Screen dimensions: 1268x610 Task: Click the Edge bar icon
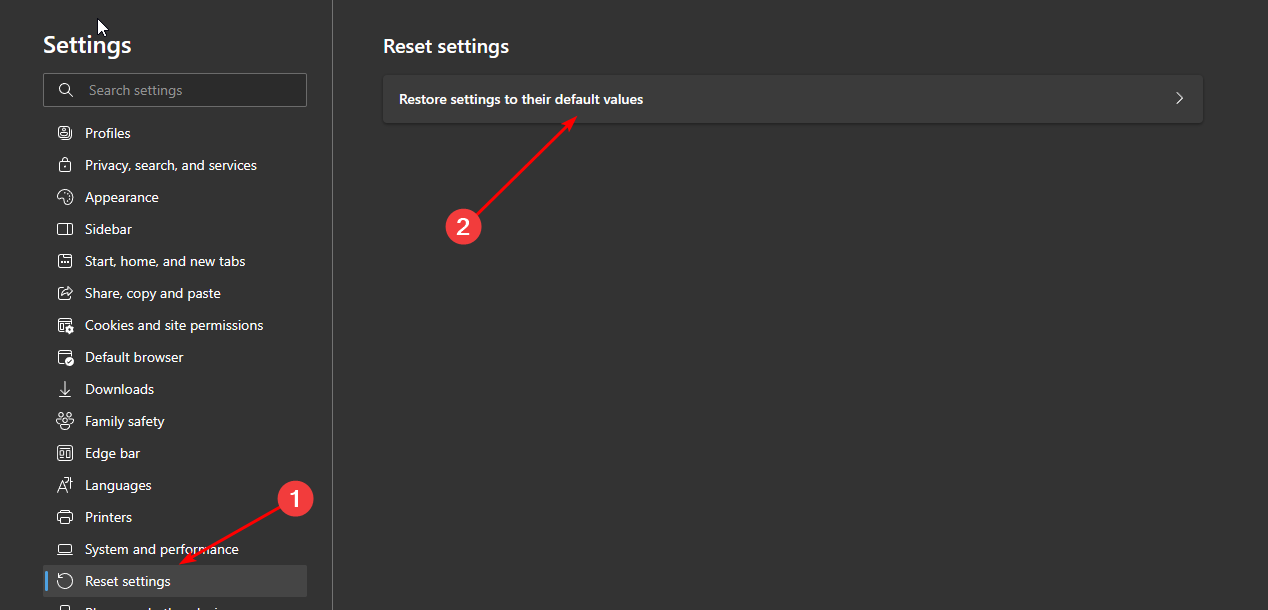click(x=65, y=452)
